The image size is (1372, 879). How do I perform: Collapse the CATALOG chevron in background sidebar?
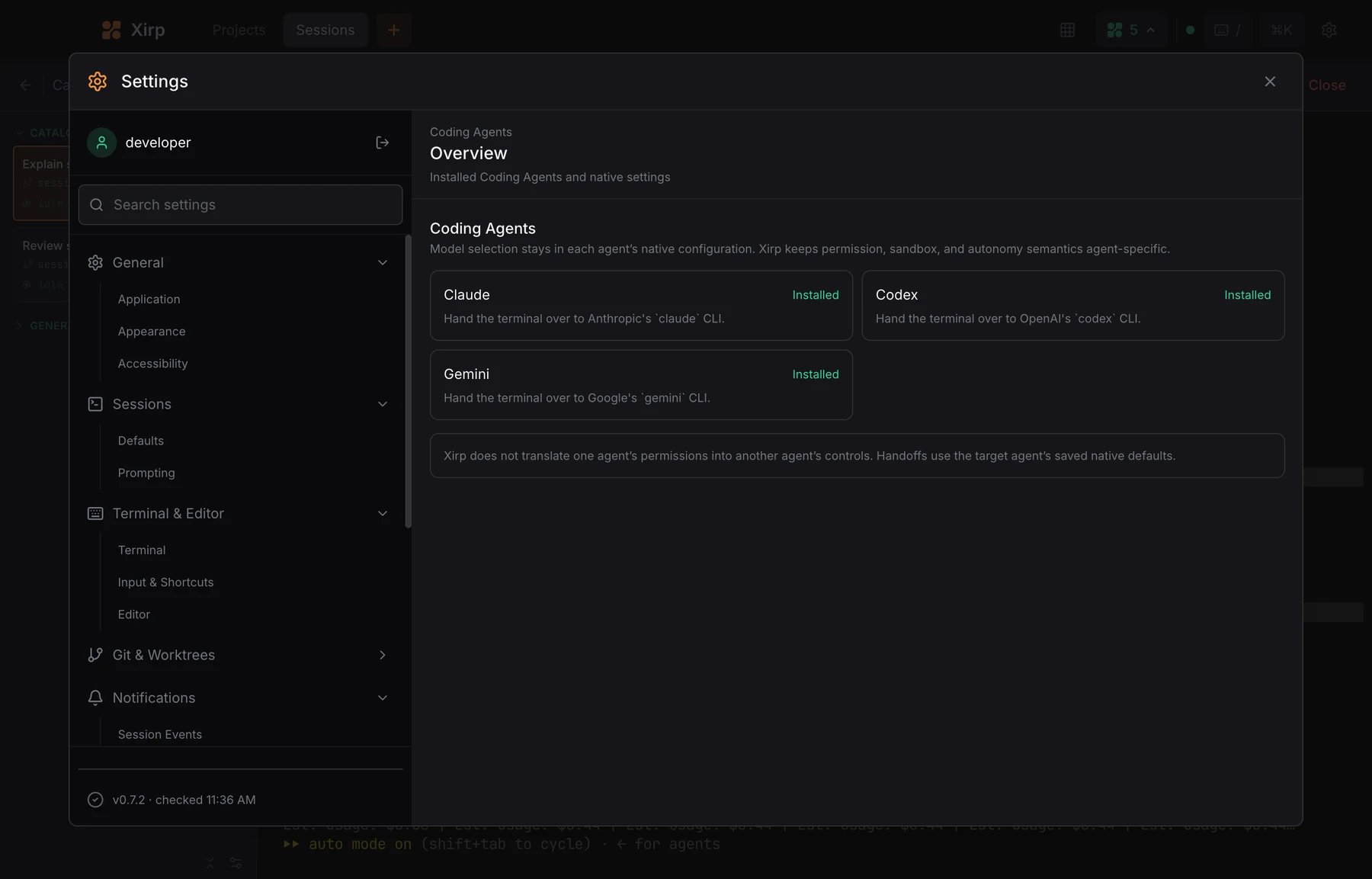[19, 133]
